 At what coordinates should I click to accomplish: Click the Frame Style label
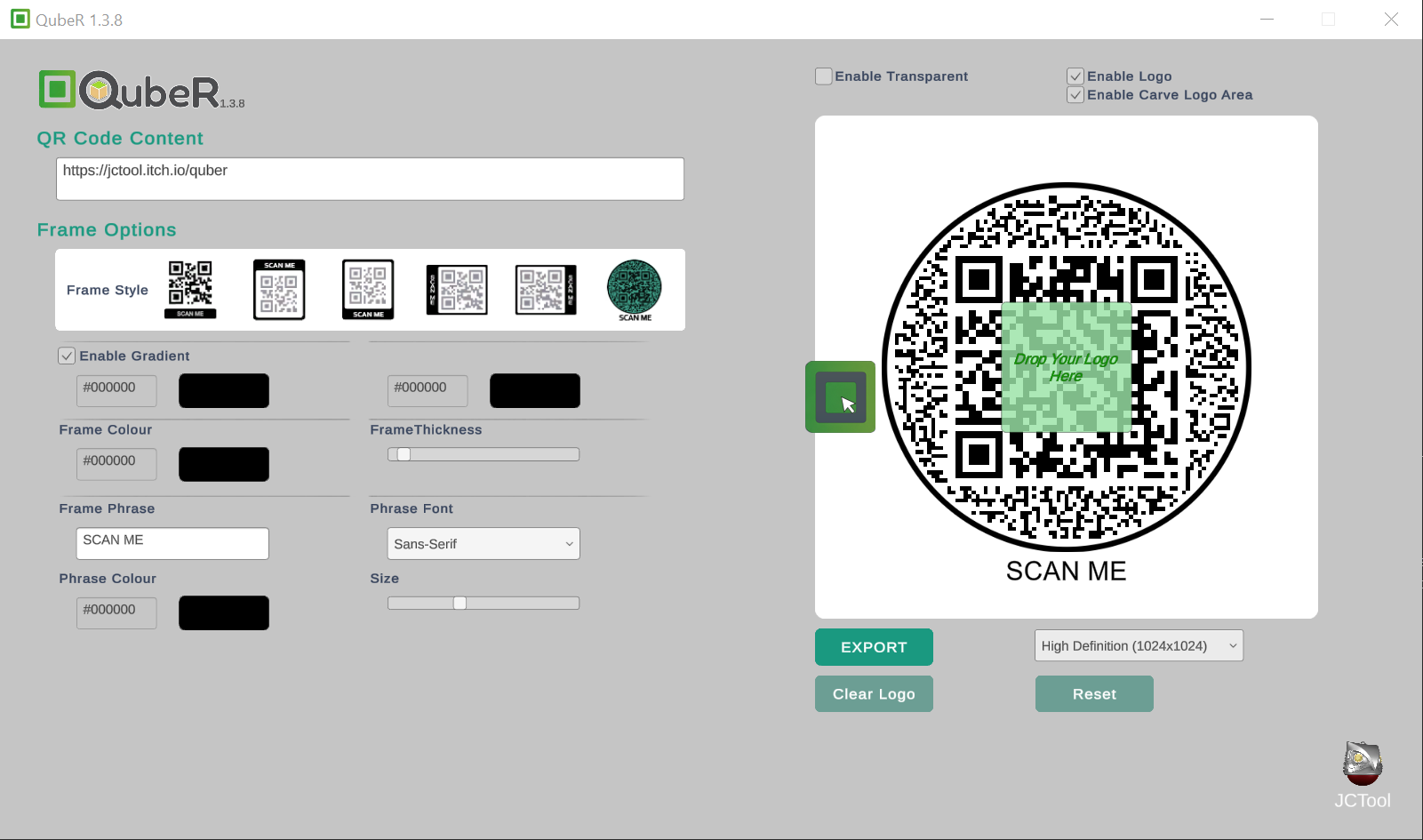[108, 290]
